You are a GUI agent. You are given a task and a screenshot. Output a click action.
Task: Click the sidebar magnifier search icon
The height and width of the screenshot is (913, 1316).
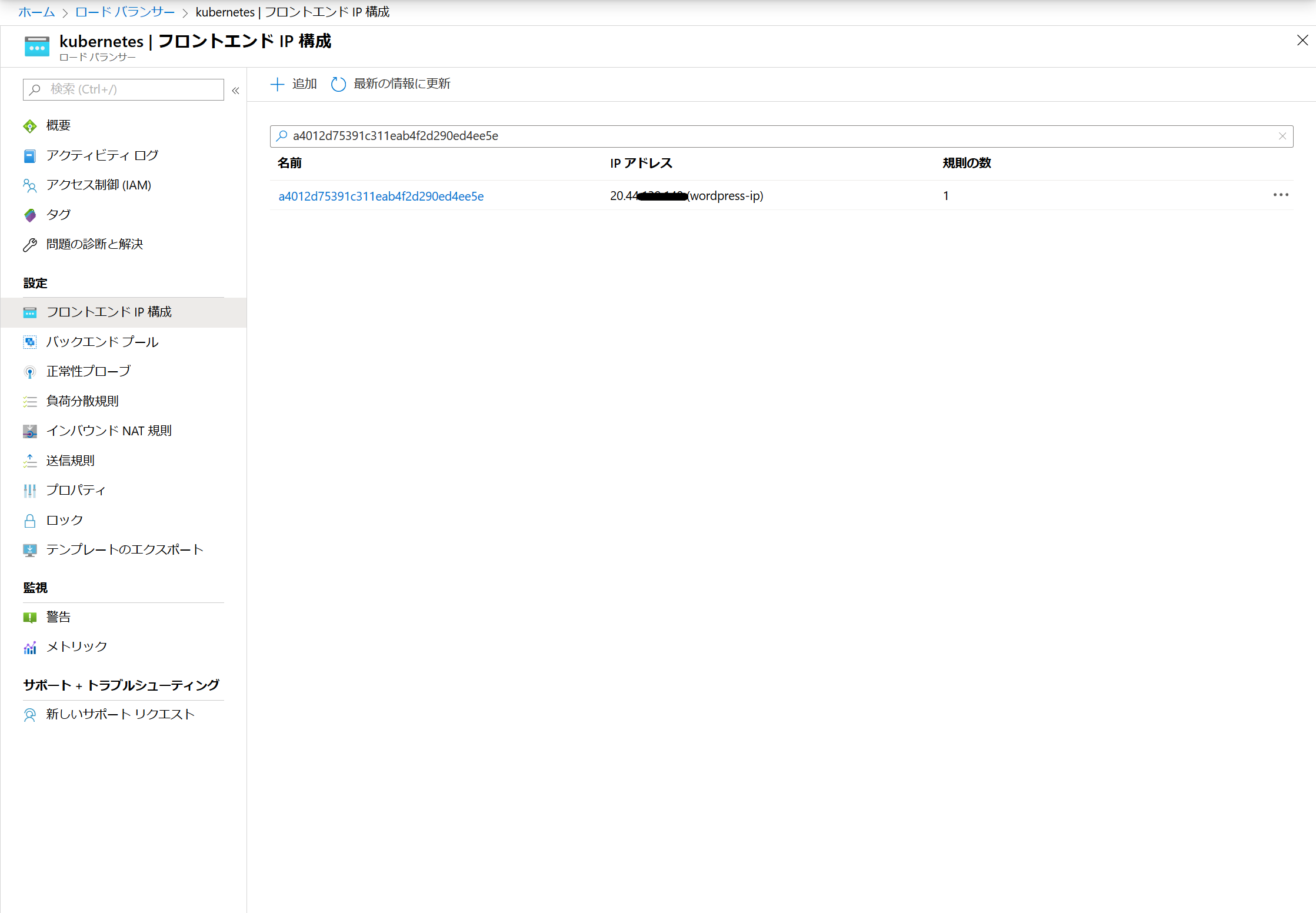tap(35, 89)
